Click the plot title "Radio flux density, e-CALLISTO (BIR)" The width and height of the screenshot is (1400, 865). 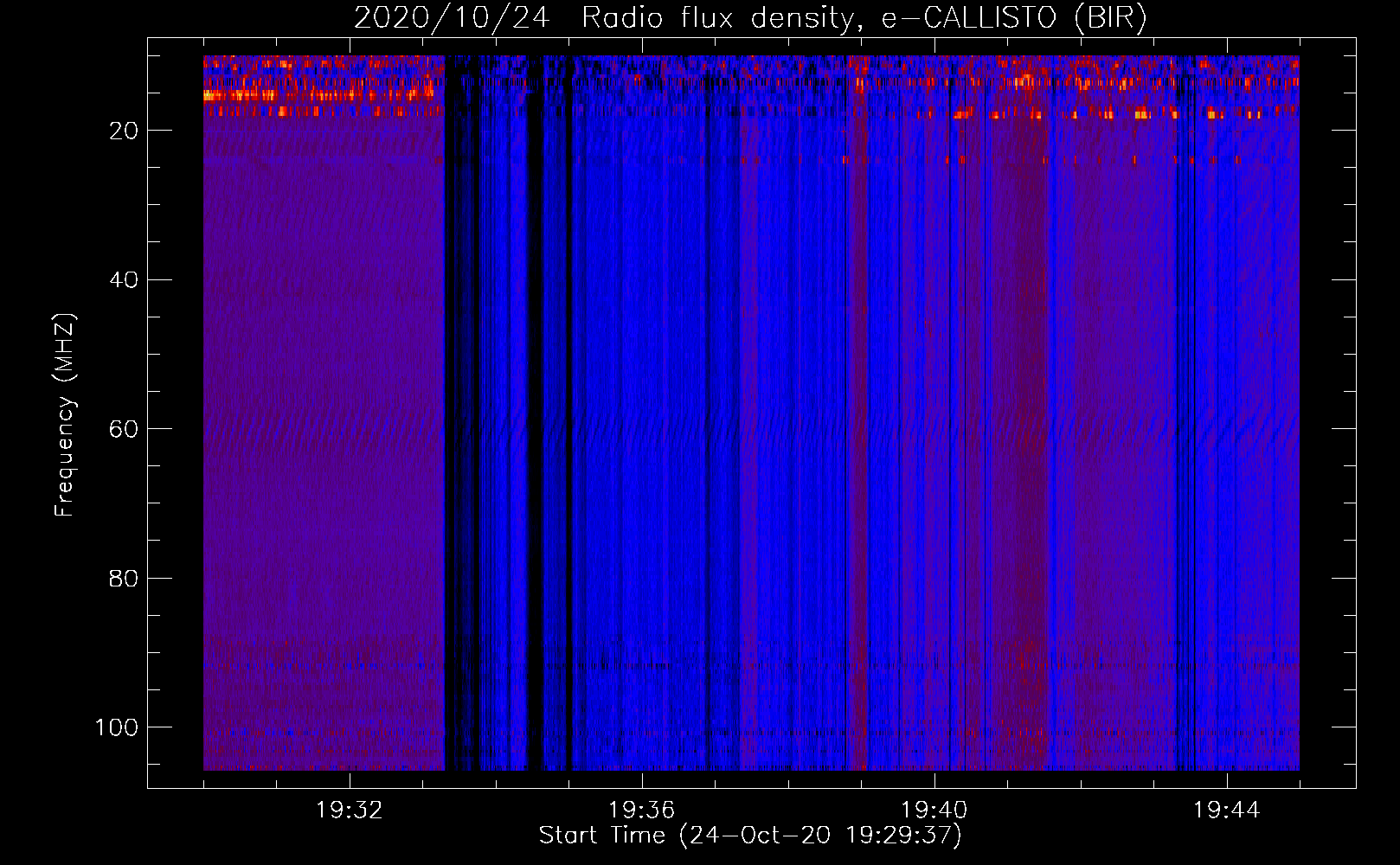click(864, 17)
